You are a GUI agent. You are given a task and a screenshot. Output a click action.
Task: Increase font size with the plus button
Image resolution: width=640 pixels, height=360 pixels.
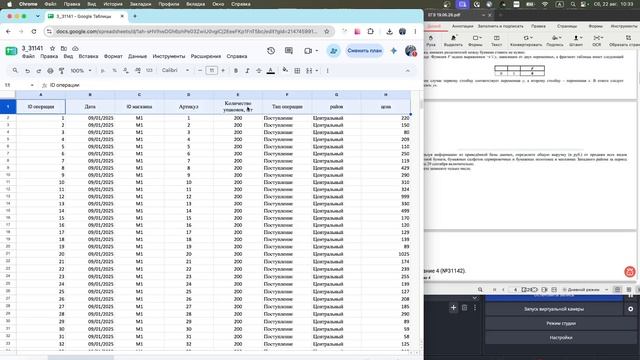223,71
